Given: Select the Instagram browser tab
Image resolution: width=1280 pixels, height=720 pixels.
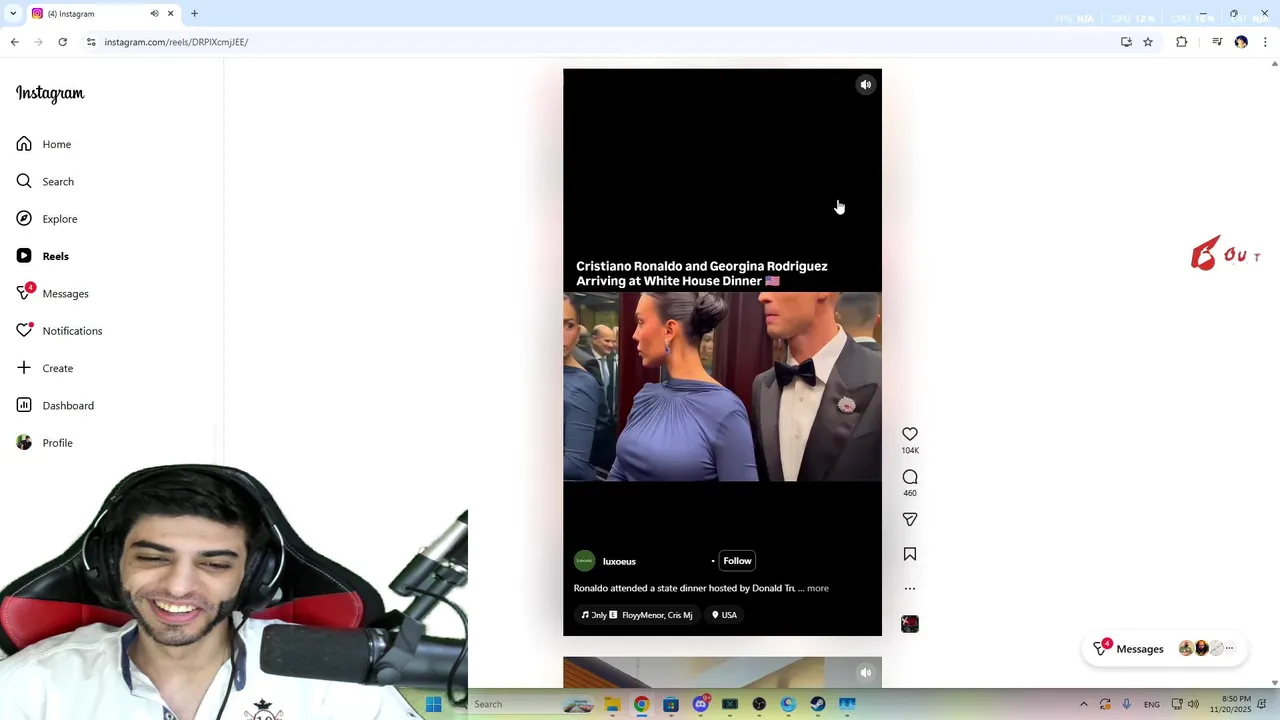Looking at the screenshot, I should 102,14.
